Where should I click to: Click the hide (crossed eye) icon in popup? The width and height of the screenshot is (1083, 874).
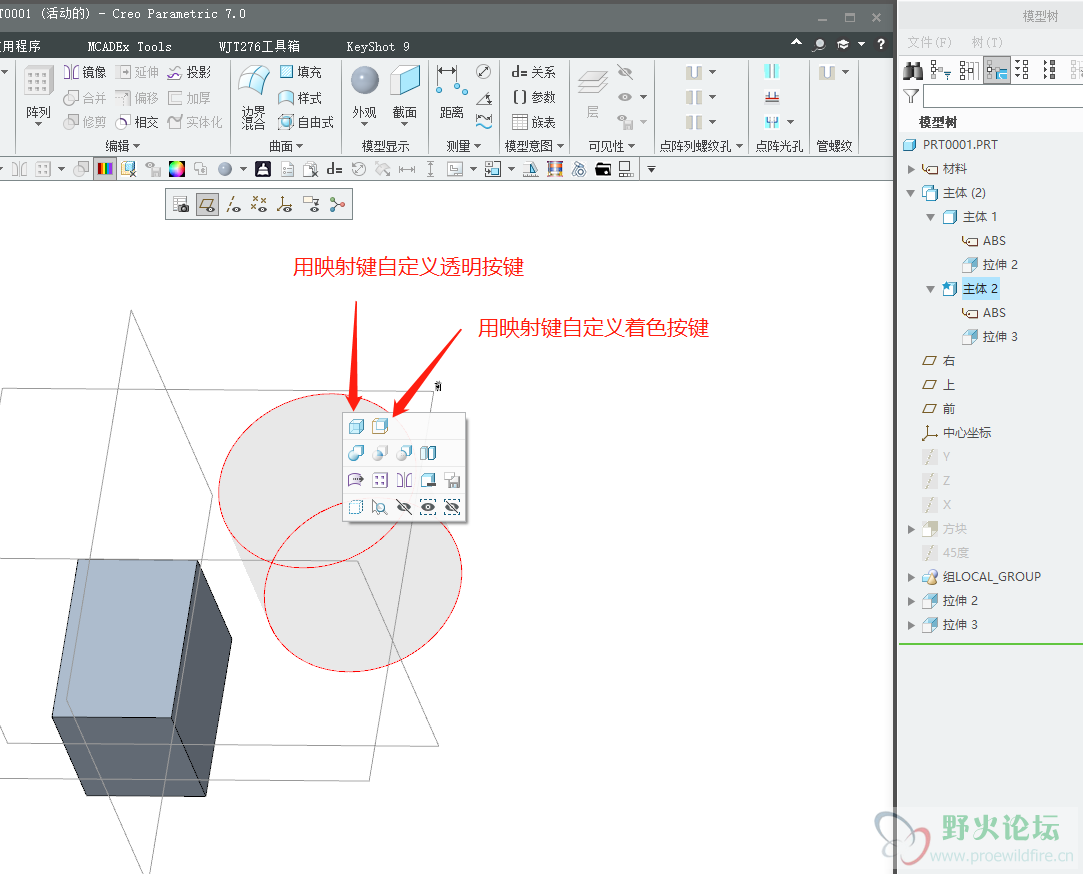(404, 508)
